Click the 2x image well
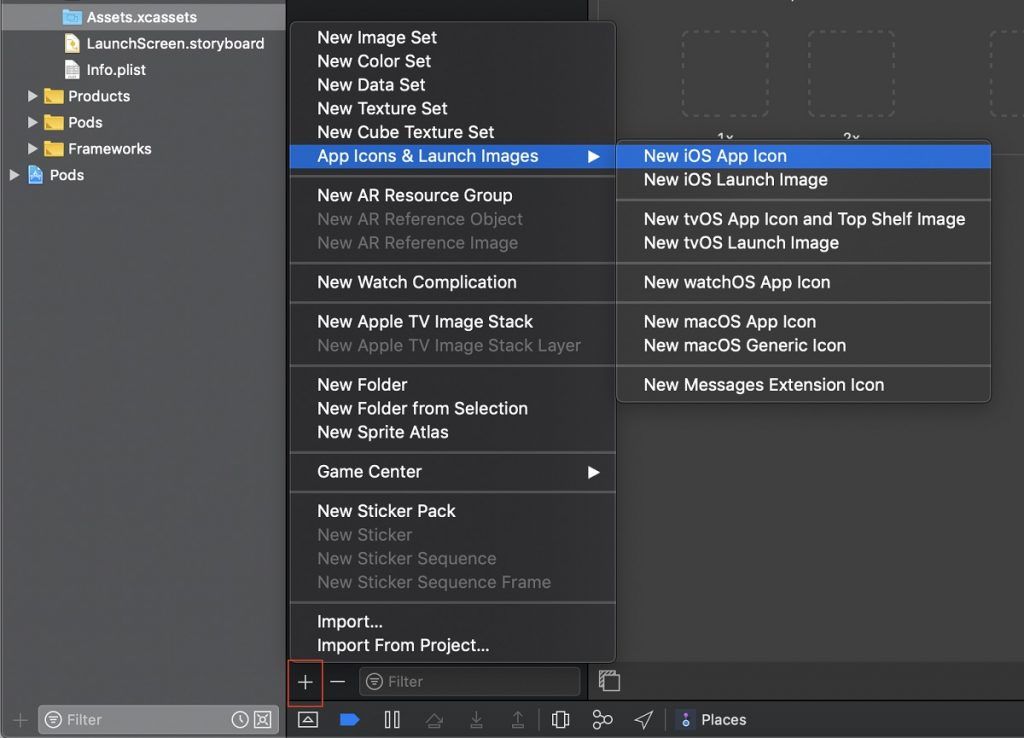This screenshot has height=738, width=1024. click(x=851, y=74)
